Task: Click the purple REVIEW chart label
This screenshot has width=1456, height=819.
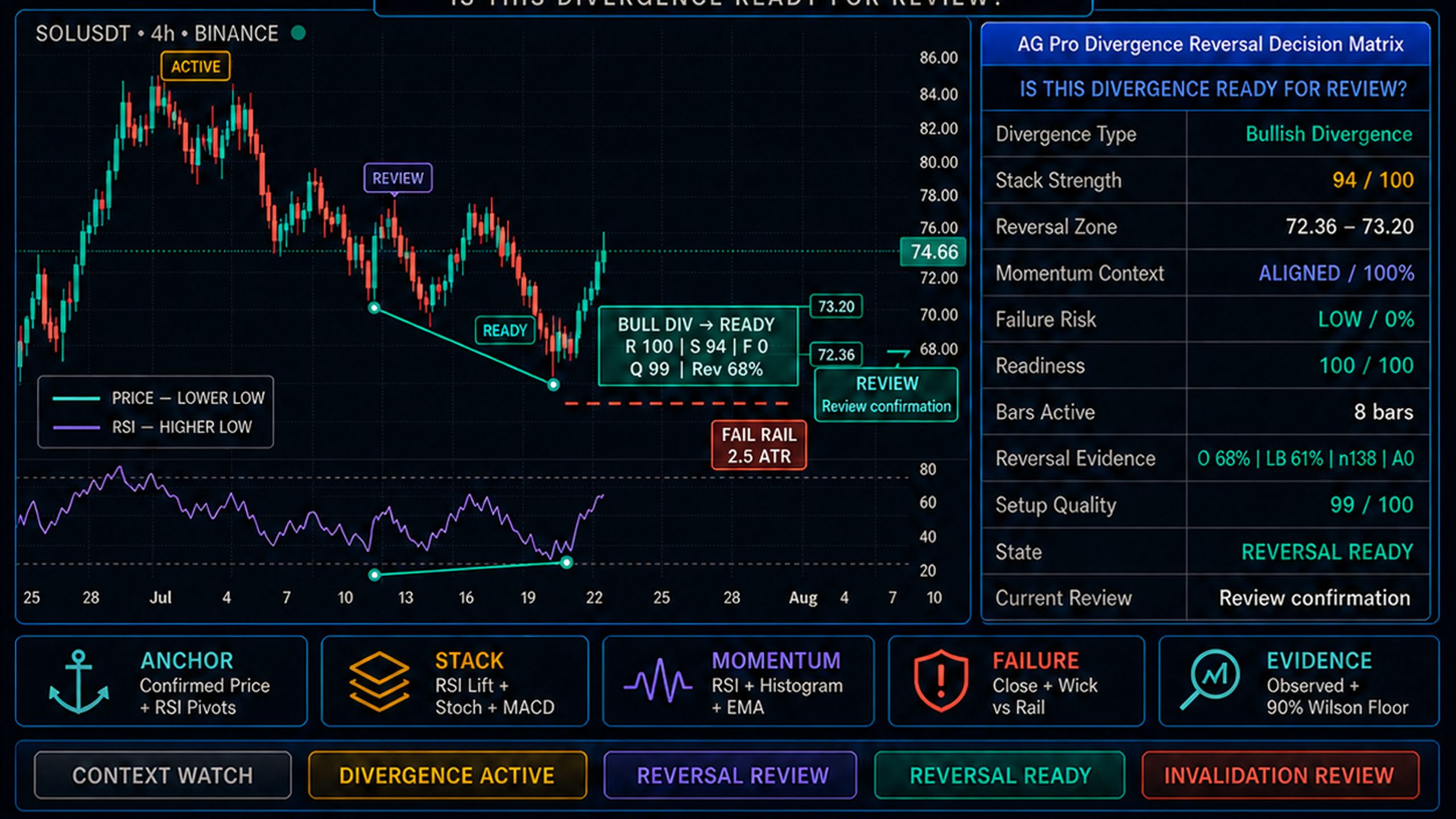Action: pyautogui.click(x=398, y=179)
